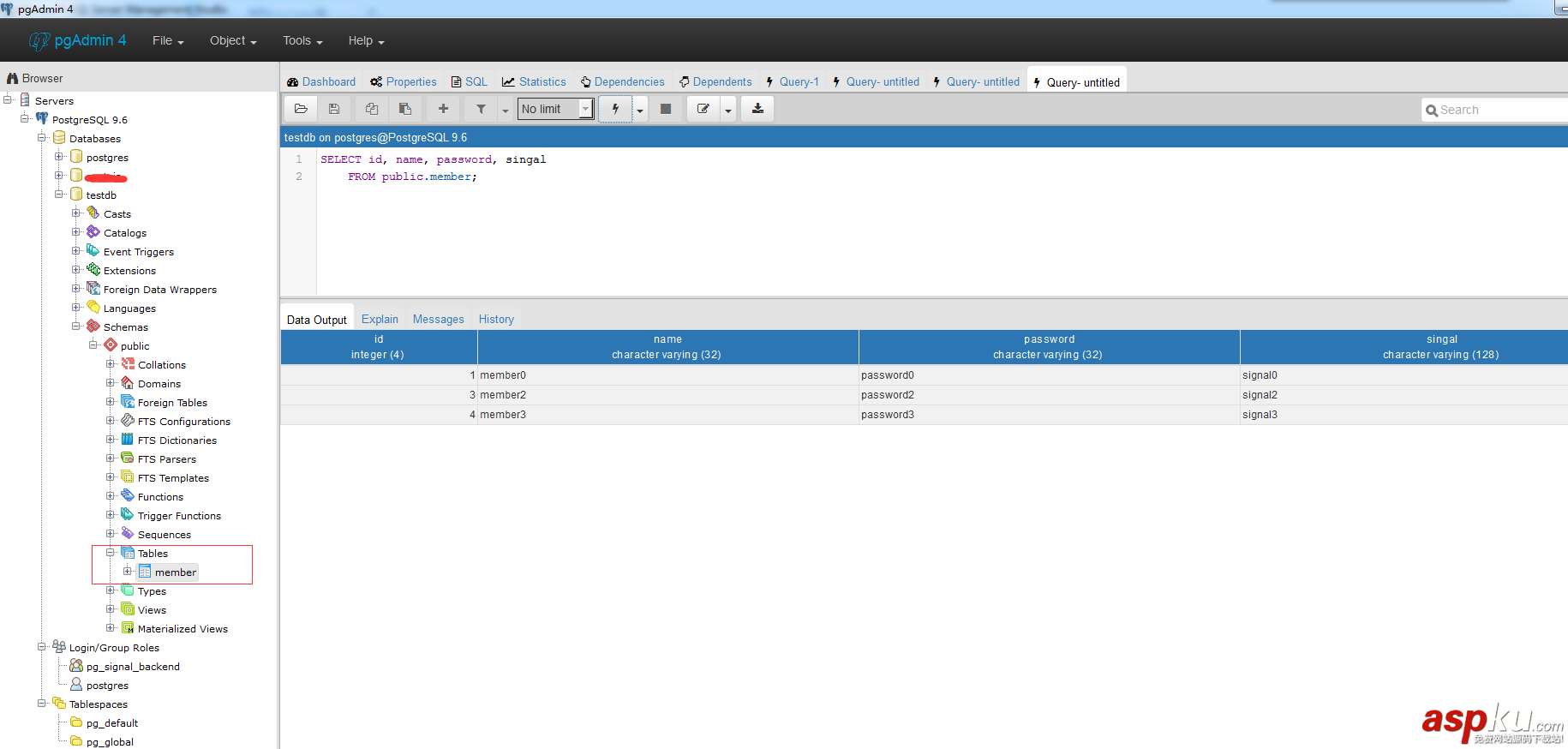Image resolution: width=1568 pixels, height=749 pixels.
Task: Open the Object menu
Action: point(233,40)
